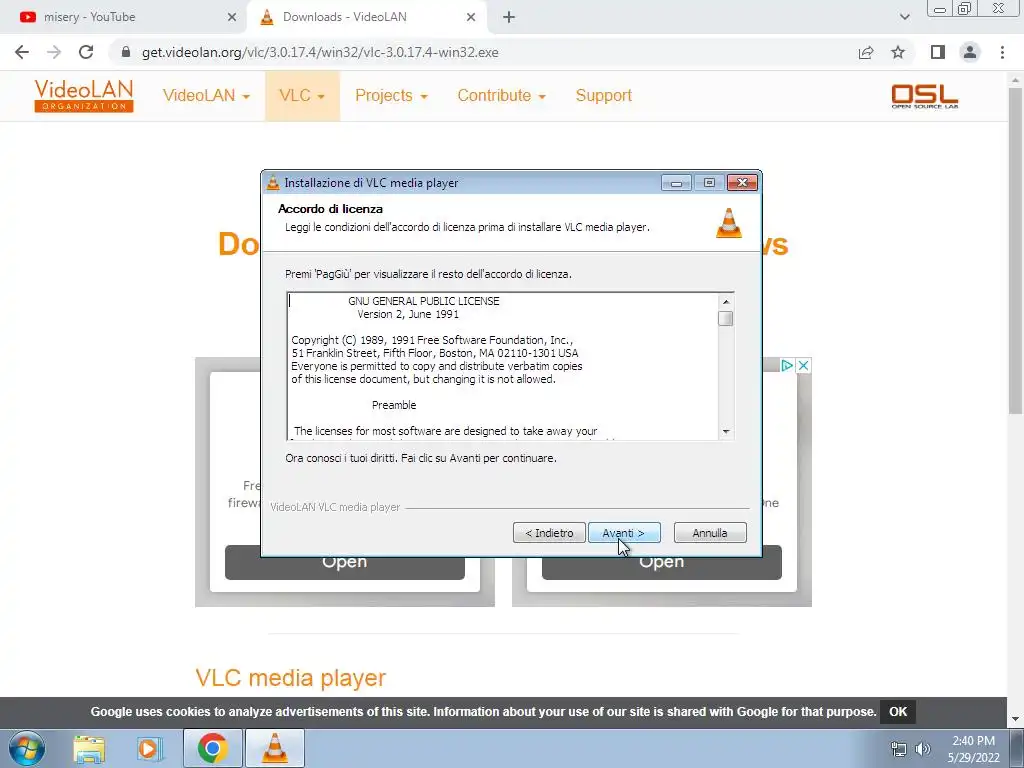Select the Downloads - VideoLAN tab
The width and height of the screenshot is (1024, 768).
click(368, 18)
